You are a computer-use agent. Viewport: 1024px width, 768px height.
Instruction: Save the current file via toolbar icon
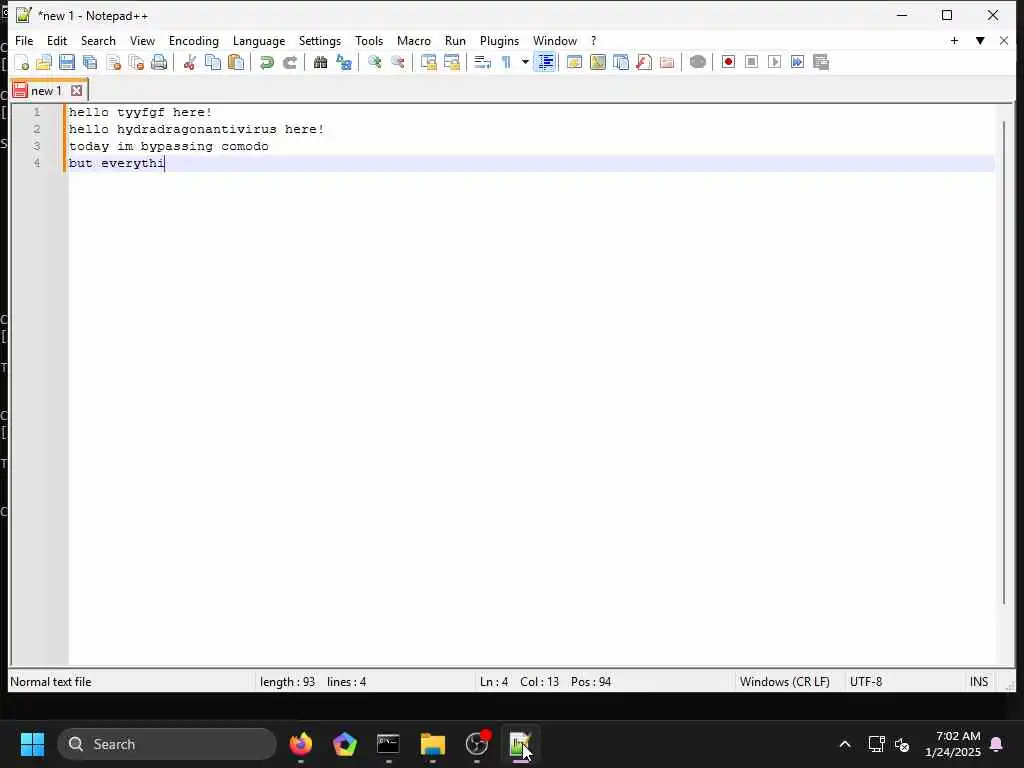(67, 63)
